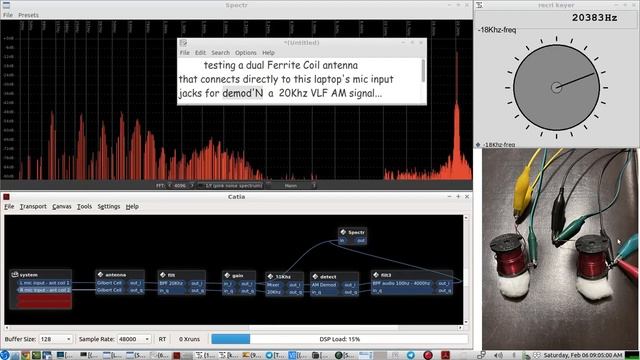Click the detect node's plugin icon
This screenshot has width=640, height=360.
tap(315, 277)
